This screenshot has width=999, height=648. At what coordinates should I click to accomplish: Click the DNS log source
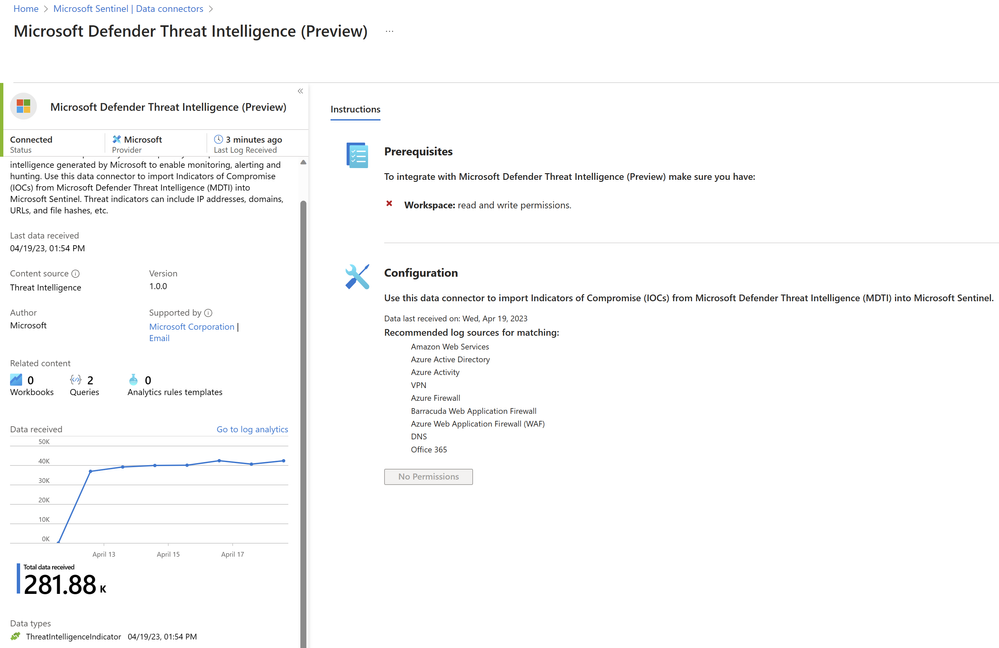[x=419, y=436]
